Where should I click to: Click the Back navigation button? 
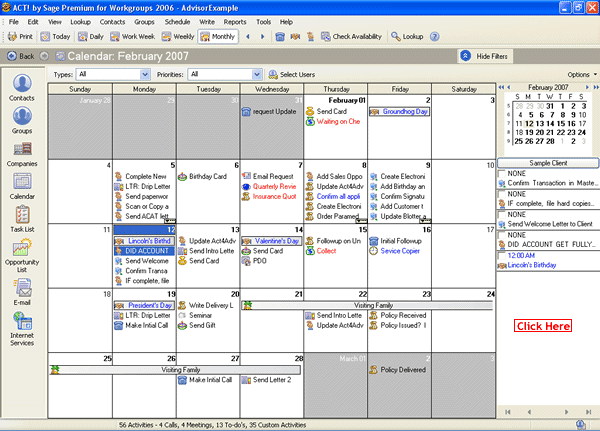pyautogui.click(x=21, y=56)
